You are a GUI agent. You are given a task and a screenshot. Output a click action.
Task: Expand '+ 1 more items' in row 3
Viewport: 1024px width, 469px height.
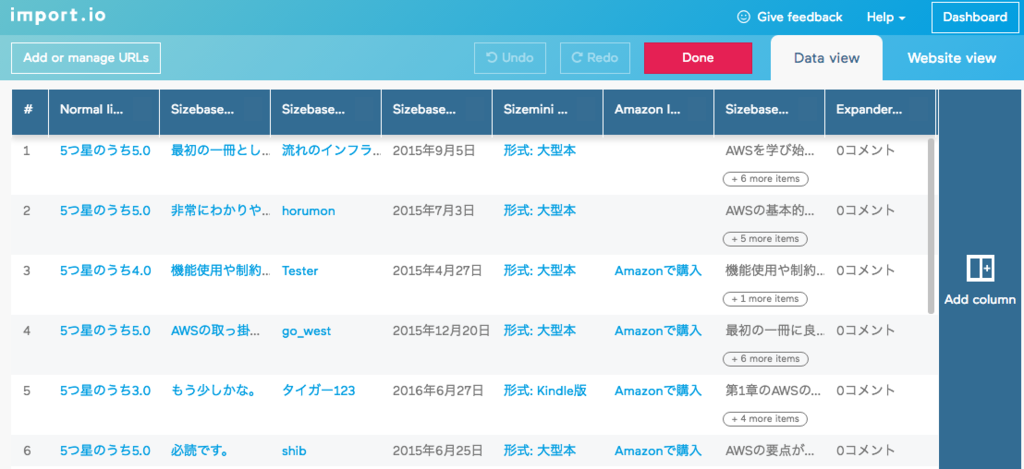[765, 299]
